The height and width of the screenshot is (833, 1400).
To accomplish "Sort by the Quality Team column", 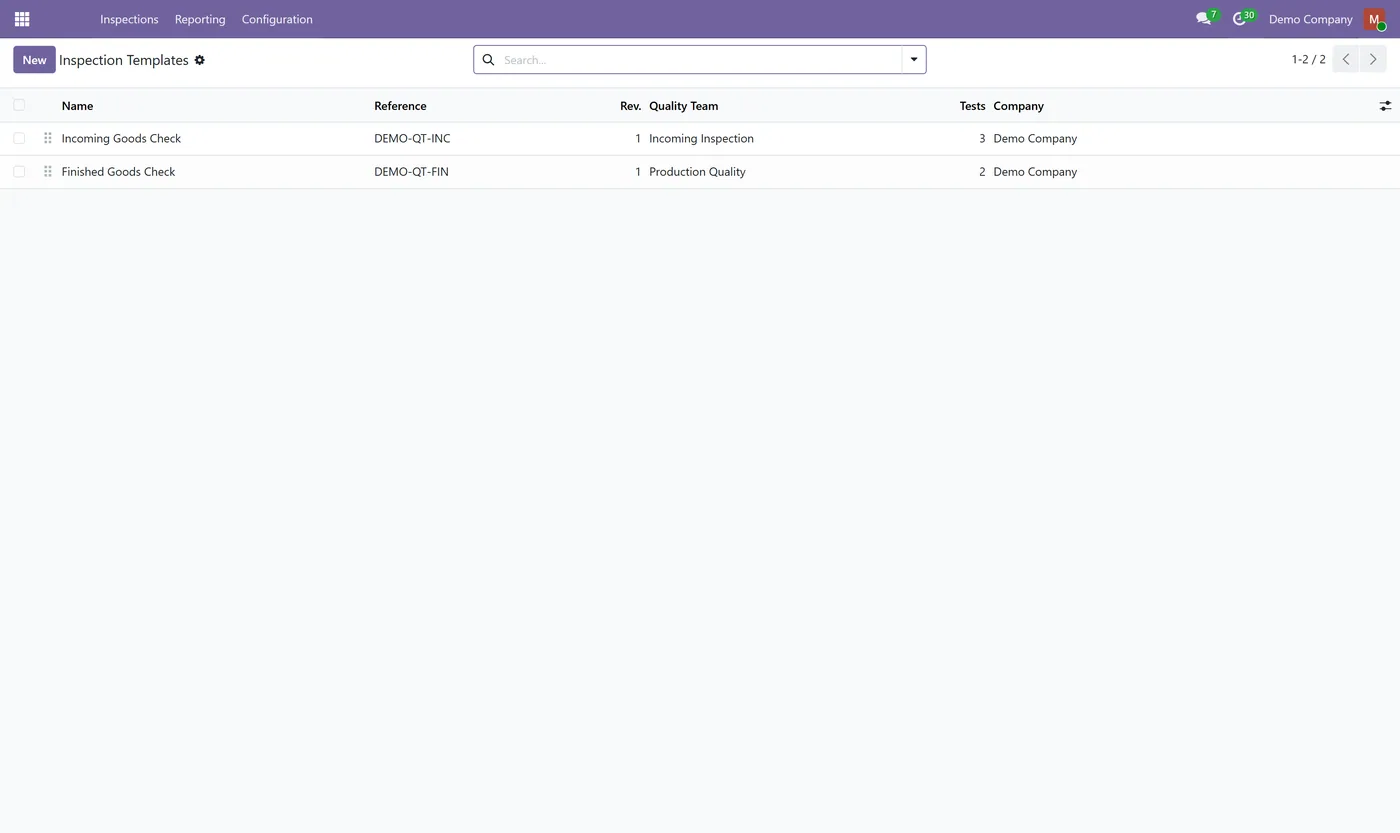I will coord(683,106).
